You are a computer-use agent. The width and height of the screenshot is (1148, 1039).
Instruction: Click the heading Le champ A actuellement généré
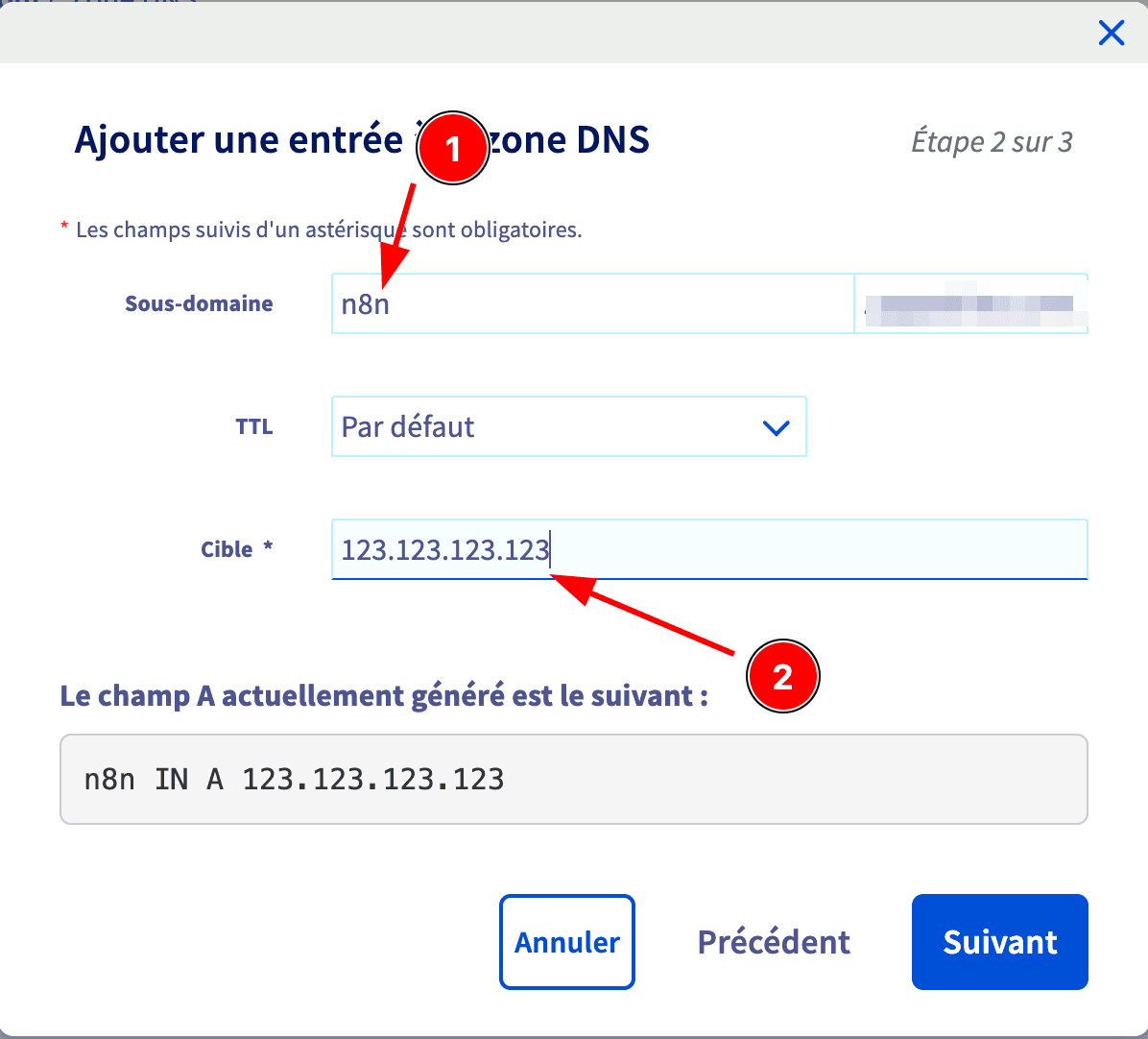tap(384, 696)
